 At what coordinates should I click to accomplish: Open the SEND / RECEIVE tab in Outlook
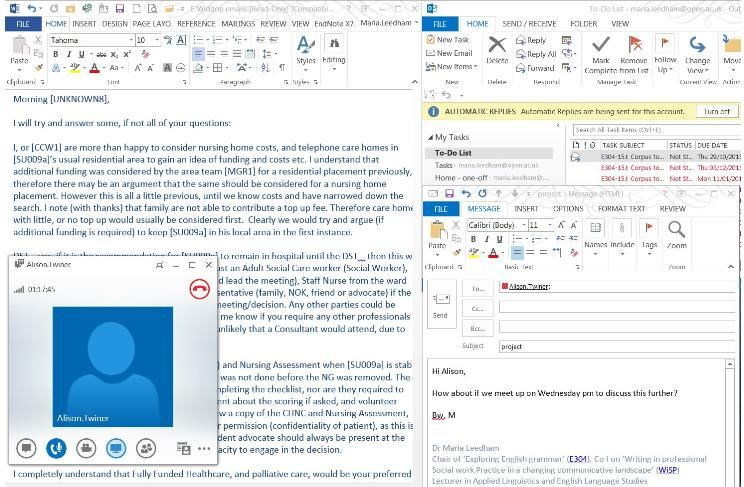[x=529, y=24]
